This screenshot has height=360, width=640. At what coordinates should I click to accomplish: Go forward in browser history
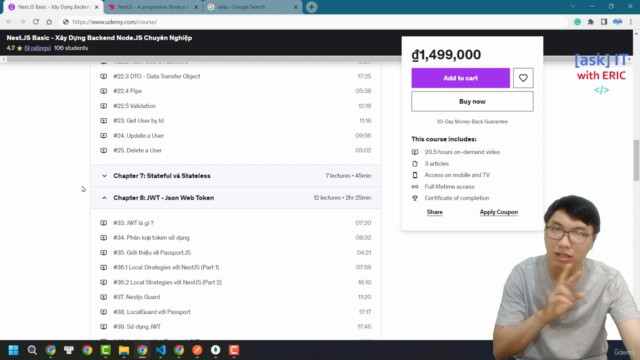(22, 22)
